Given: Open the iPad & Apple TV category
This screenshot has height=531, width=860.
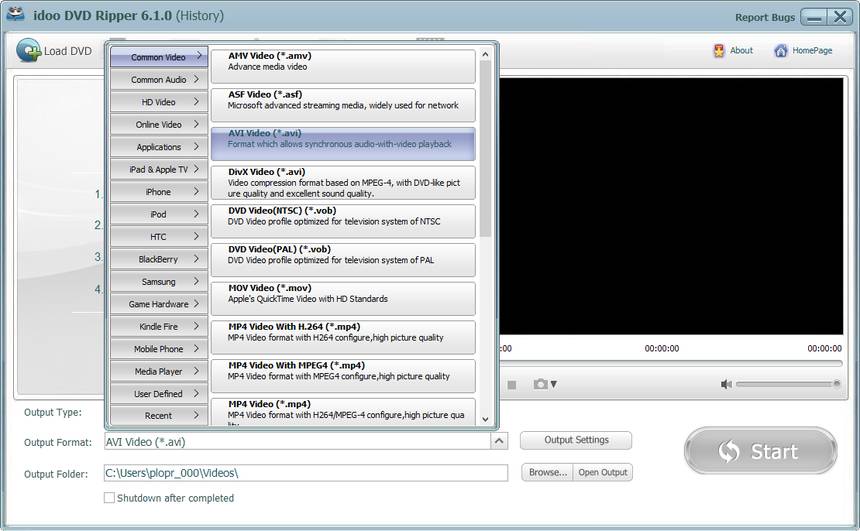Looking at the screenshot, I should [x=159, y=170].
